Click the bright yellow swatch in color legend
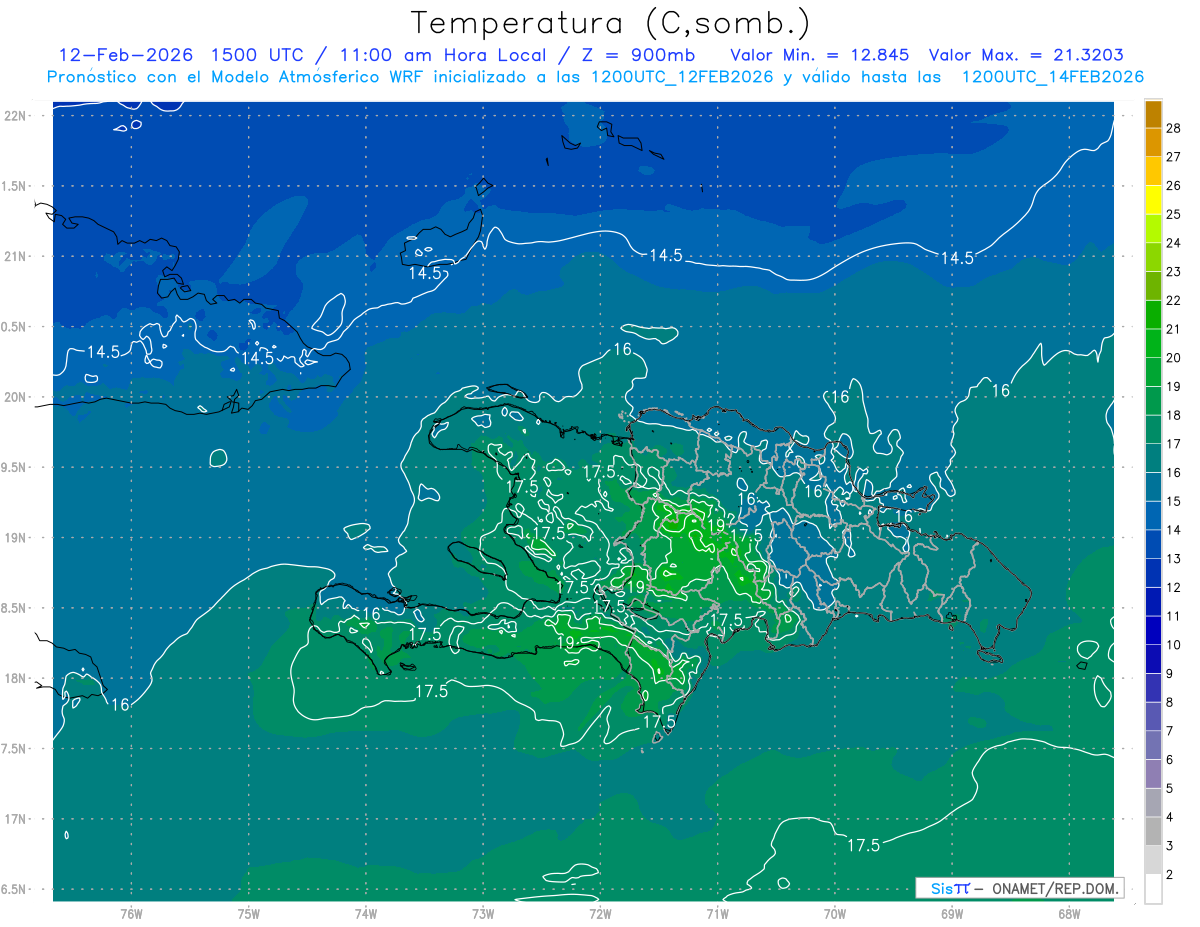 1153,199
